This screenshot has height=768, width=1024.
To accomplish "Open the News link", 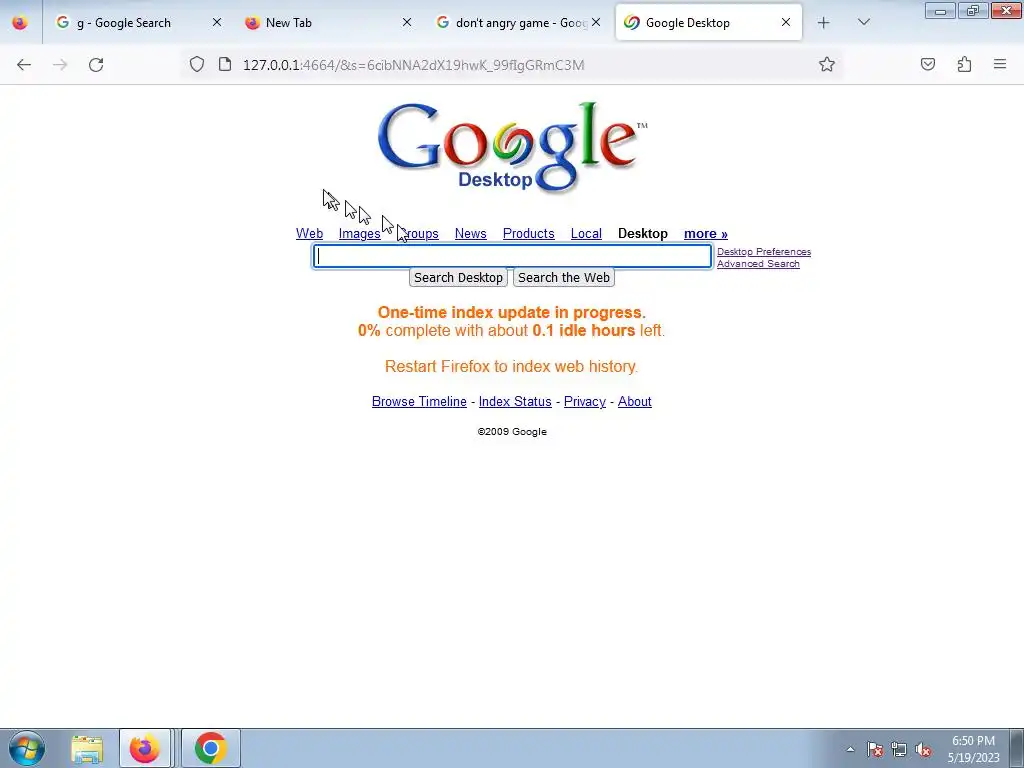I will point(470,233).
